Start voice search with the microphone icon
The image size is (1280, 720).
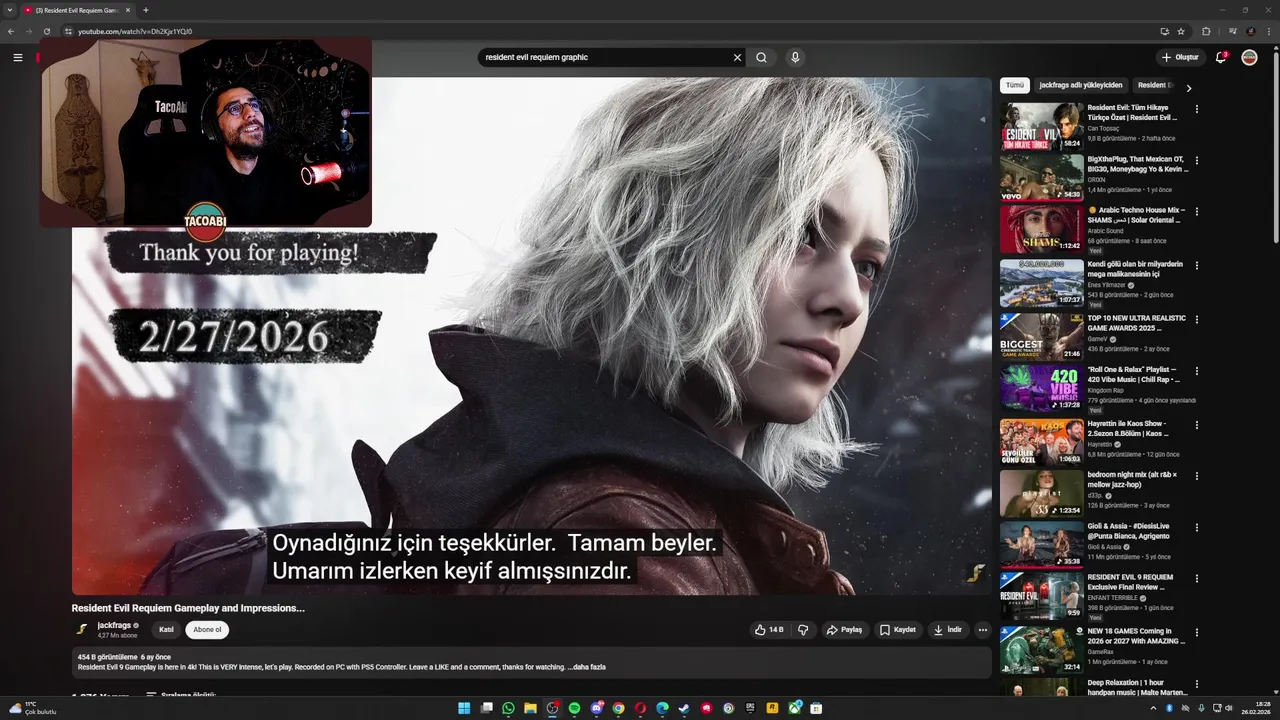coord(795,57)
